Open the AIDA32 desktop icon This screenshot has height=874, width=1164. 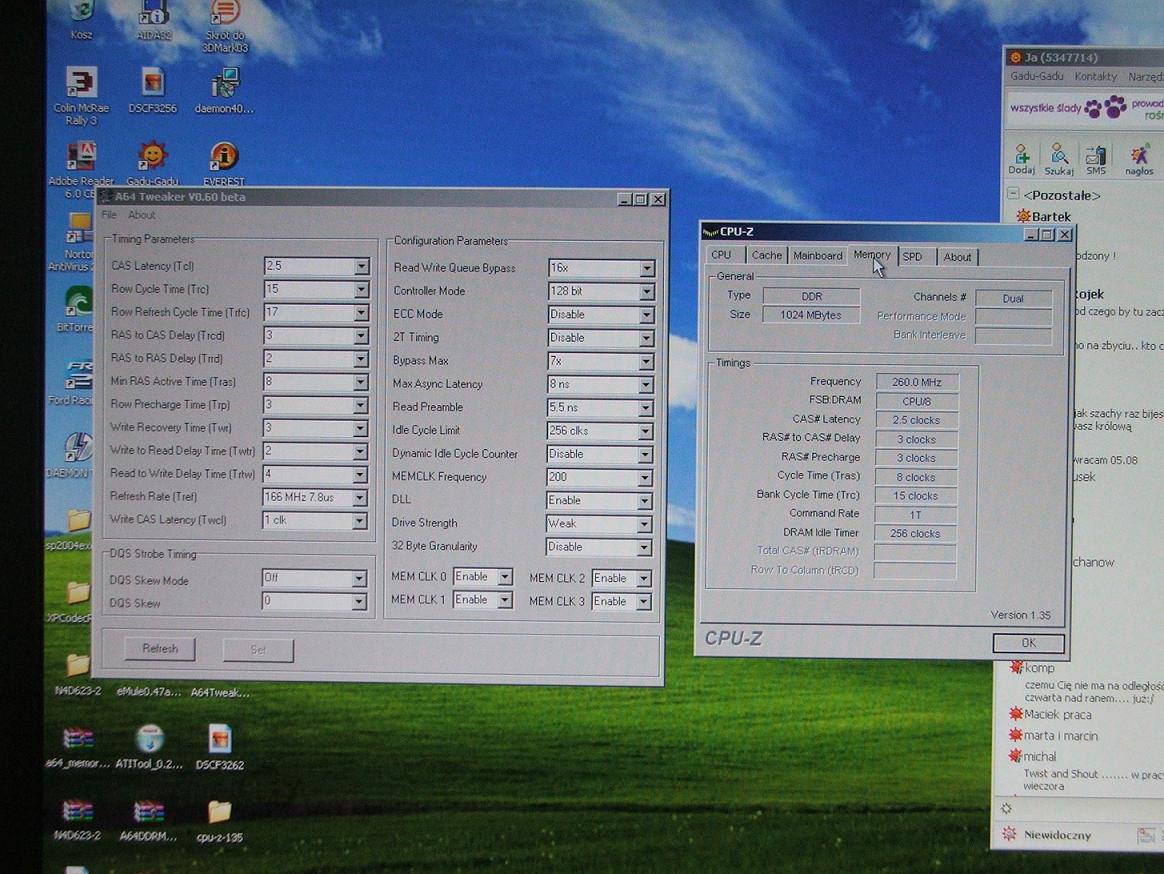153,14
